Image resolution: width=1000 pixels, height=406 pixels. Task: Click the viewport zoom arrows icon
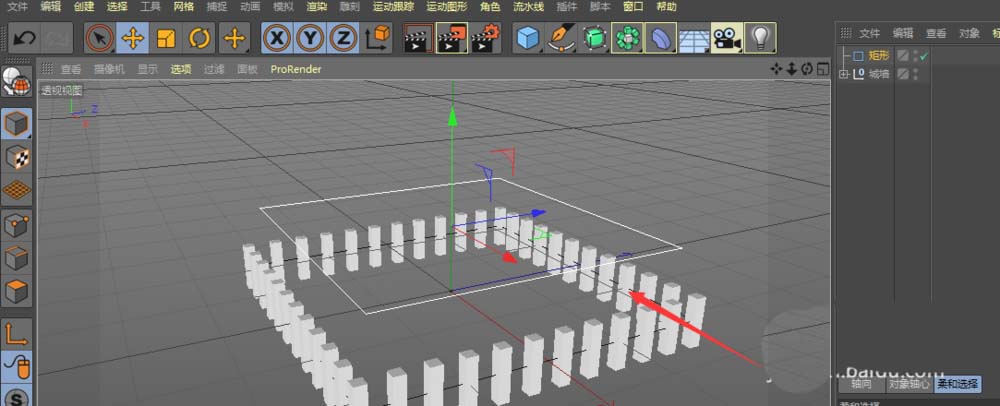point(791,69)
